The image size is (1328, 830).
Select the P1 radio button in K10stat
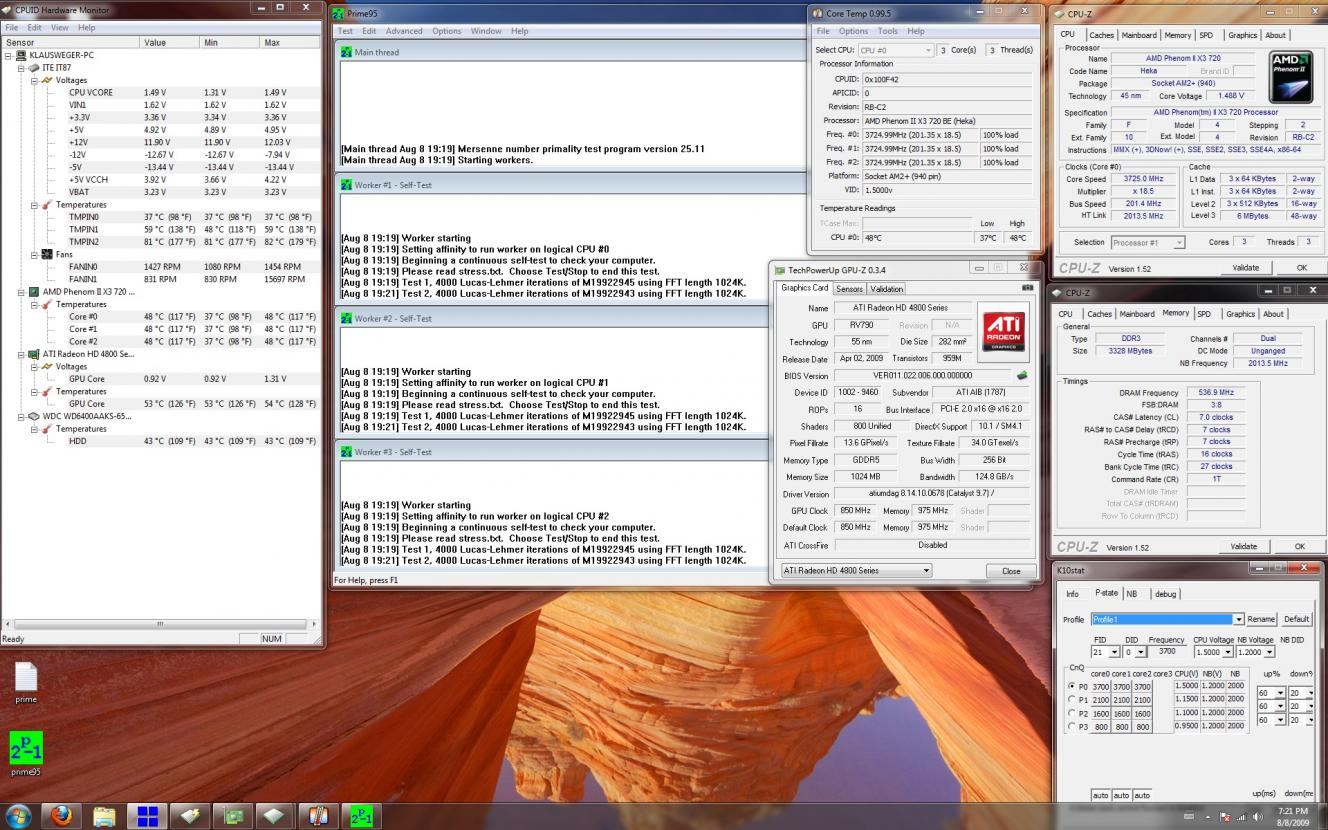point(1072,700)
